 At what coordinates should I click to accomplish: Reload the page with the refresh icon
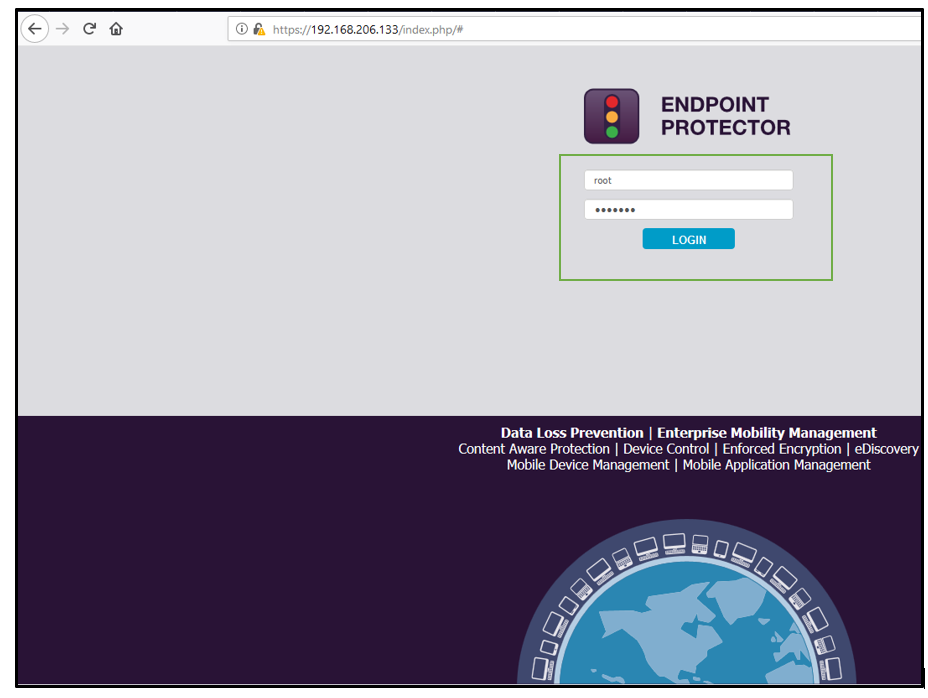(x=89, y=28)
